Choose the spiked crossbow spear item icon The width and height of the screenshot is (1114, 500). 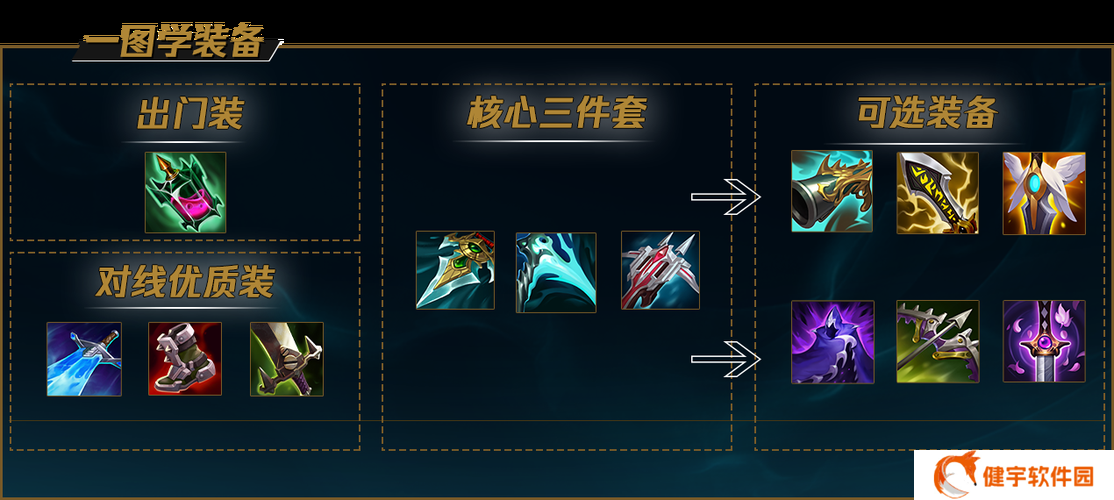938,342
